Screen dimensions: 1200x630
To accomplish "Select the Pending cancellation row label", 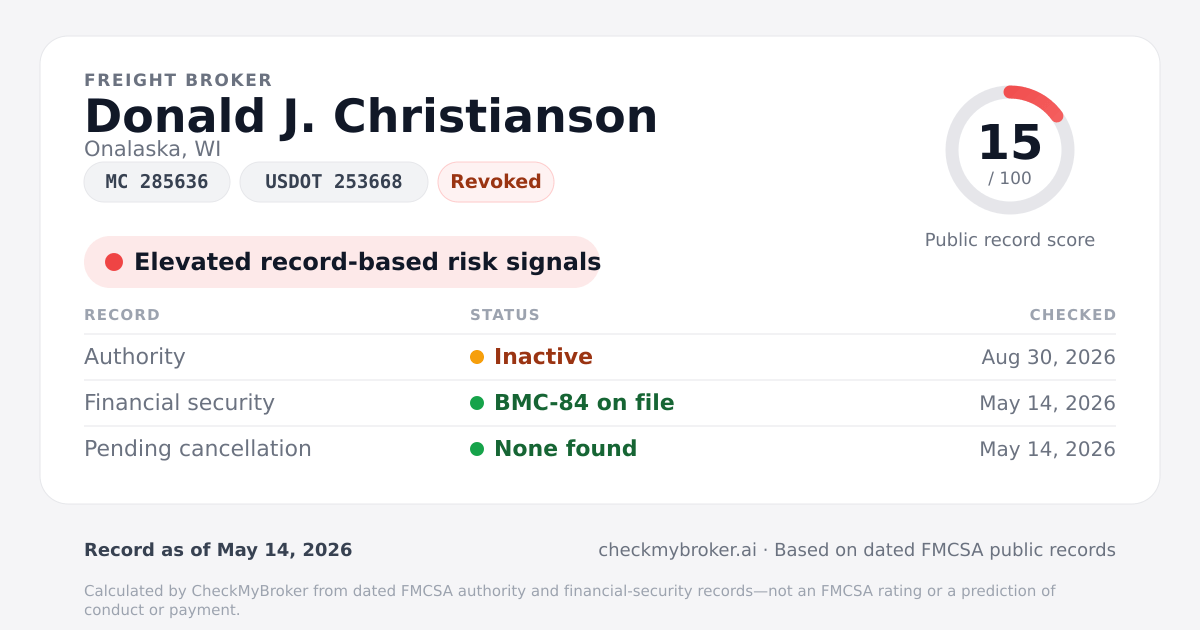I will click(x=198, y=449).
